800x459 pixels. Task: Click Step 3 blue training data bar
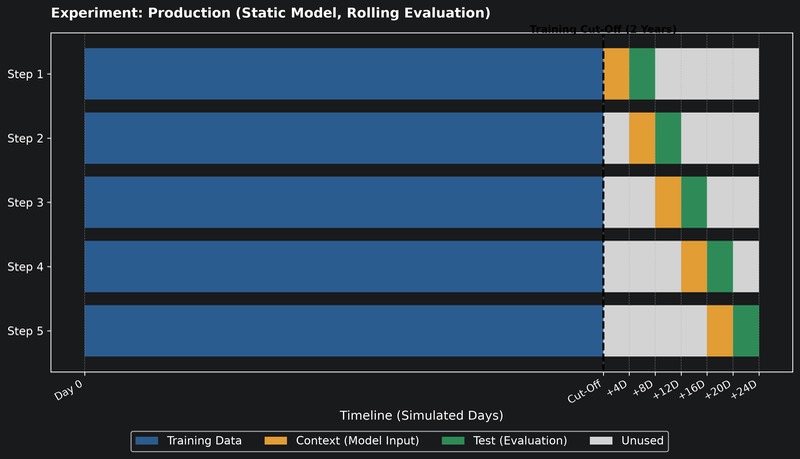(x=344, y=202)
